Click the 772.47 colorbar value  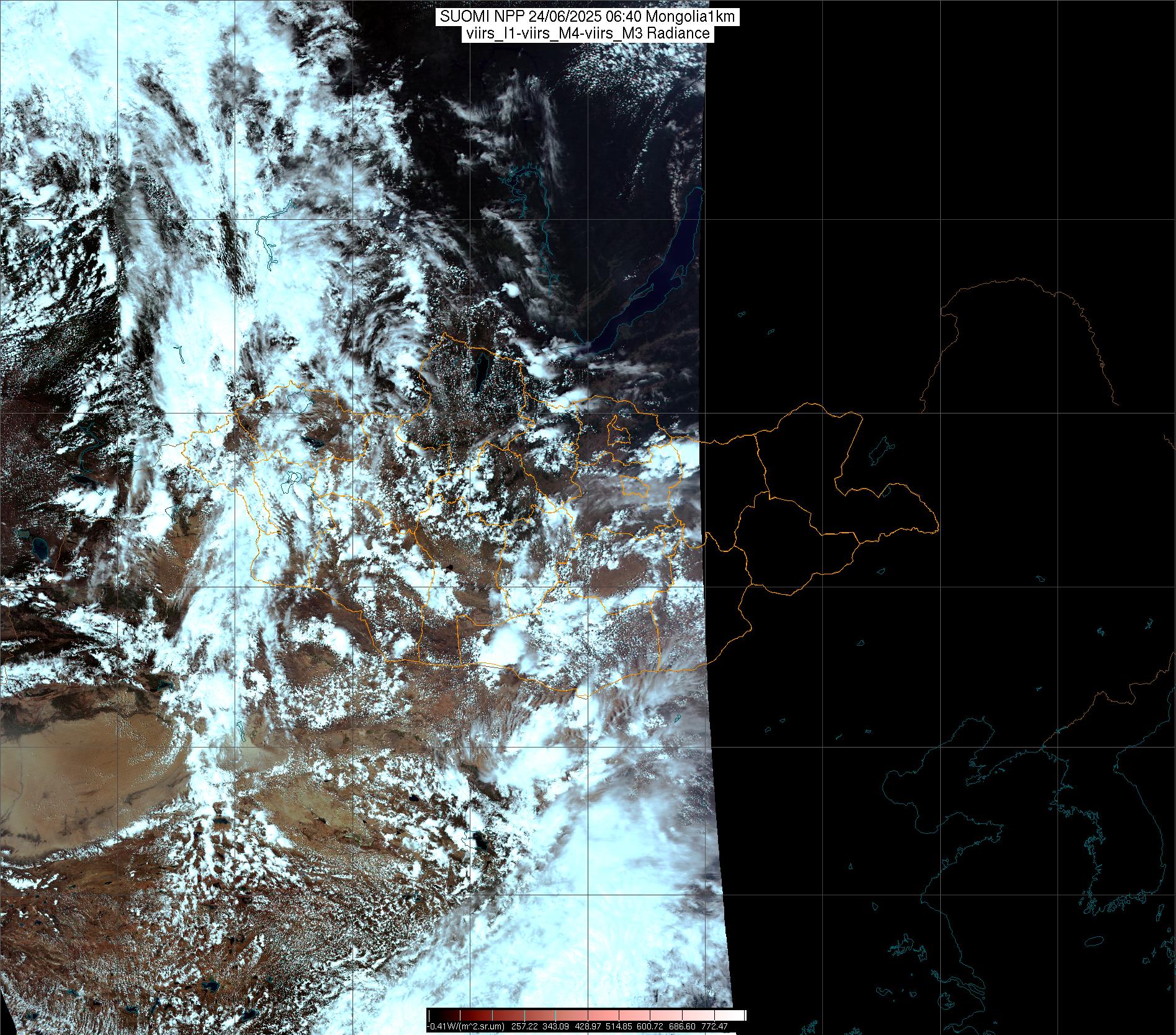(x=714, y=1026)
